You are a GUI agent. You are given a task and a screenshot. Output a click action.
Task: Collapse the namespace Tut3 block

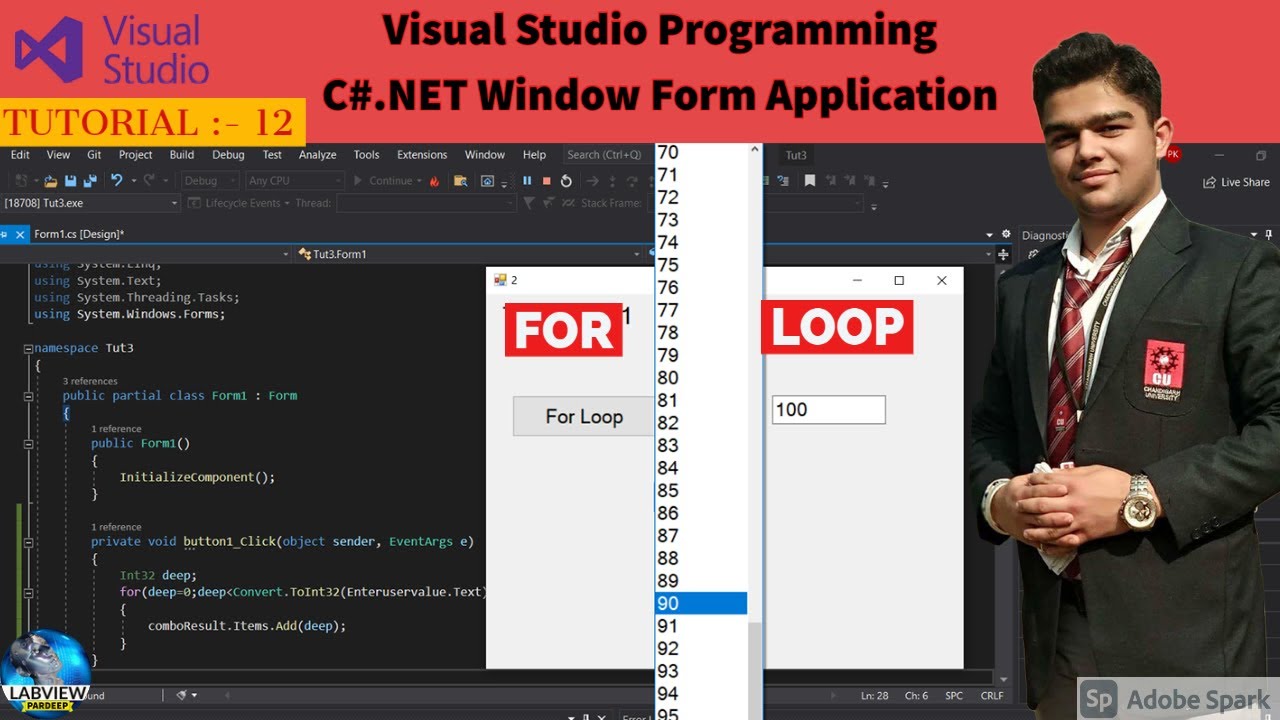click(28, 348)
